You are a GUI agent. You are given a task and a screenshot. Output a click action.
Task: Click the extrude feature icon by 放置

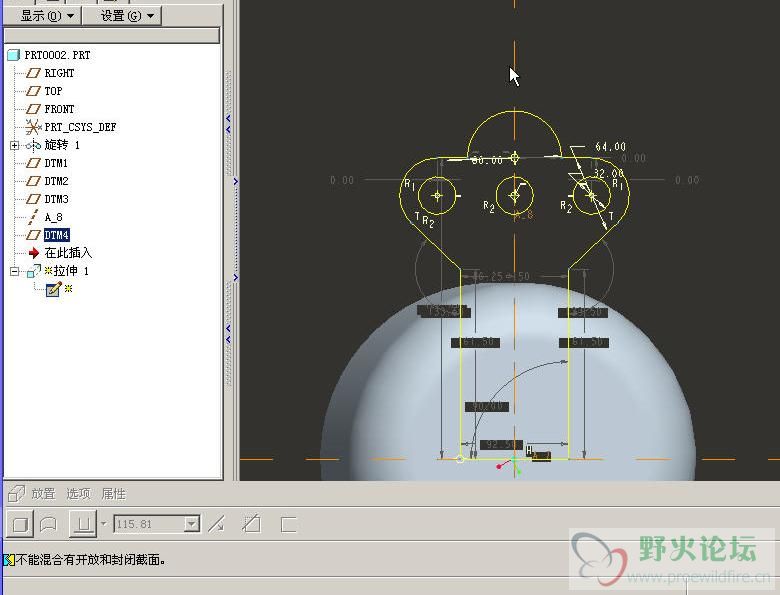click(16, 494)
